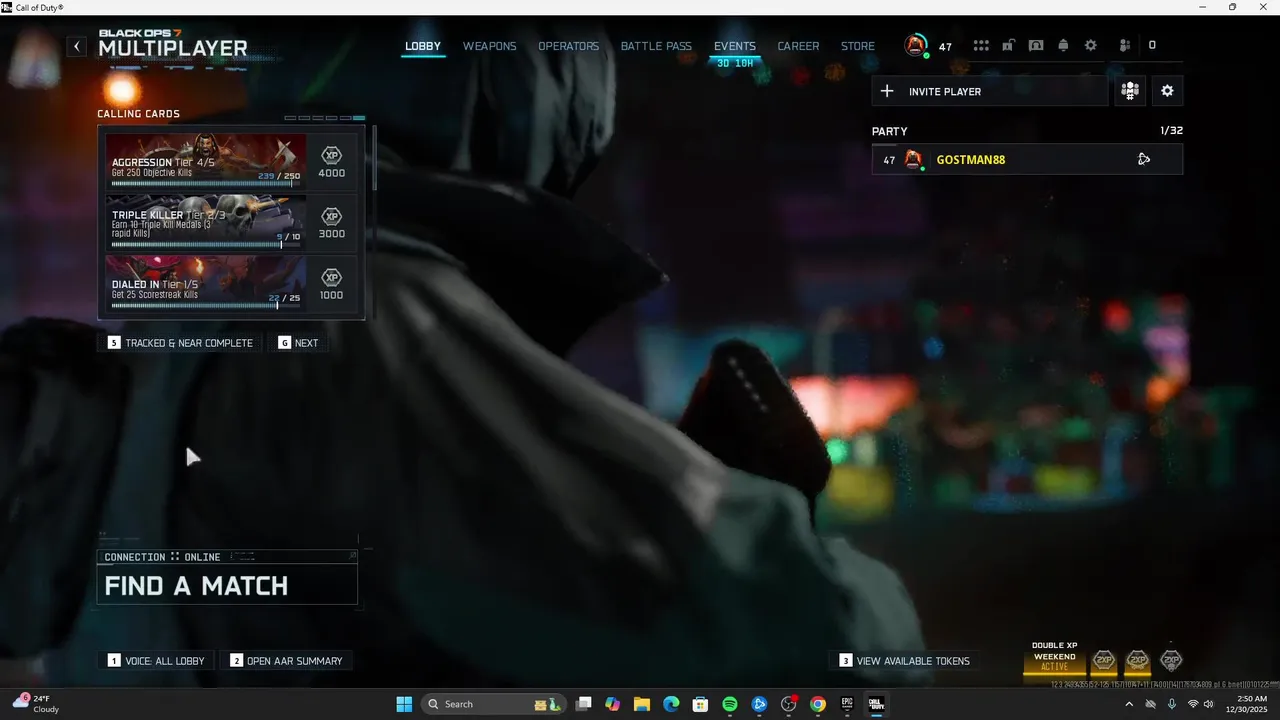Open settings gear in top header
Viewport: 1280px width, 720px height.
pos(1091,46)
